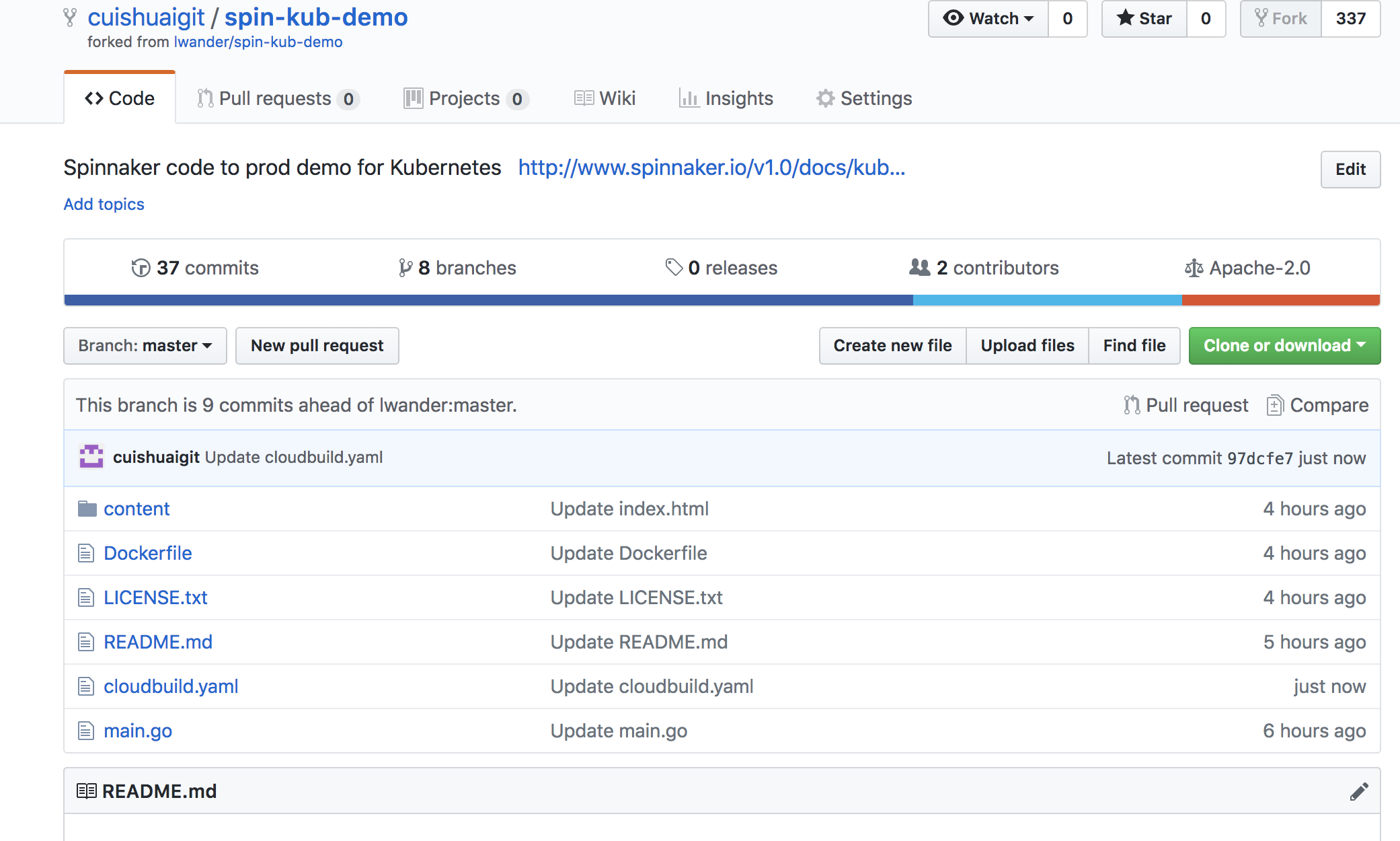Click the Pull request link in branch bar
Image resolution: width=1400 pixels, height=841 pixels.
(x=1186, y=405)
